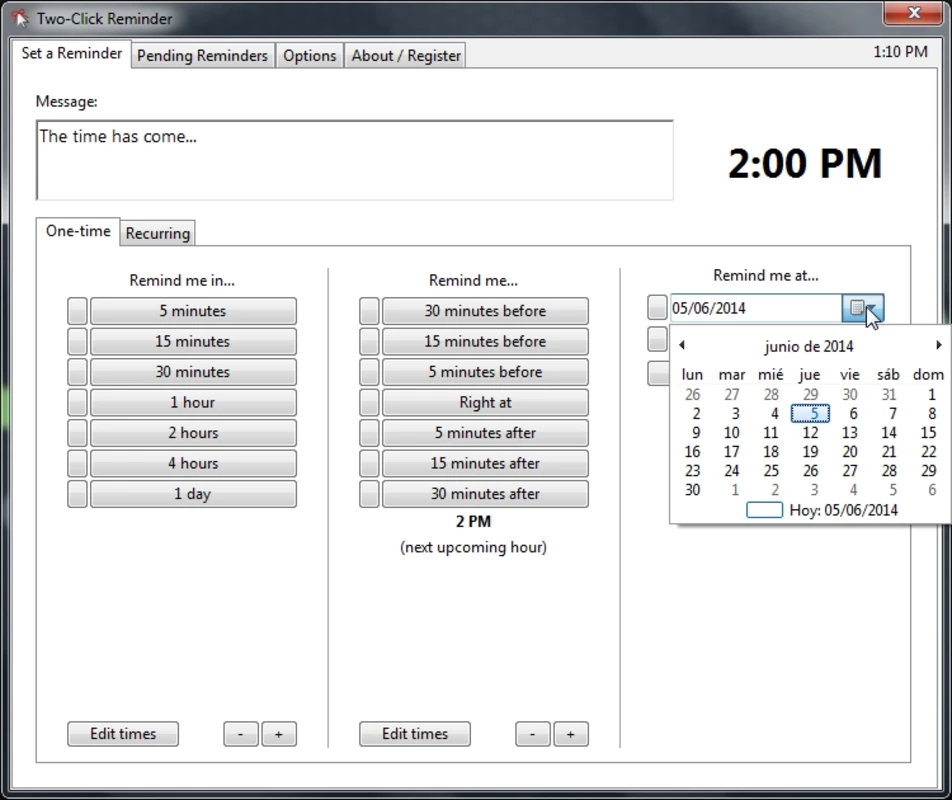Select the highlighted day 5 in June
Screen dimensions: 952x800
click(810, 413)
